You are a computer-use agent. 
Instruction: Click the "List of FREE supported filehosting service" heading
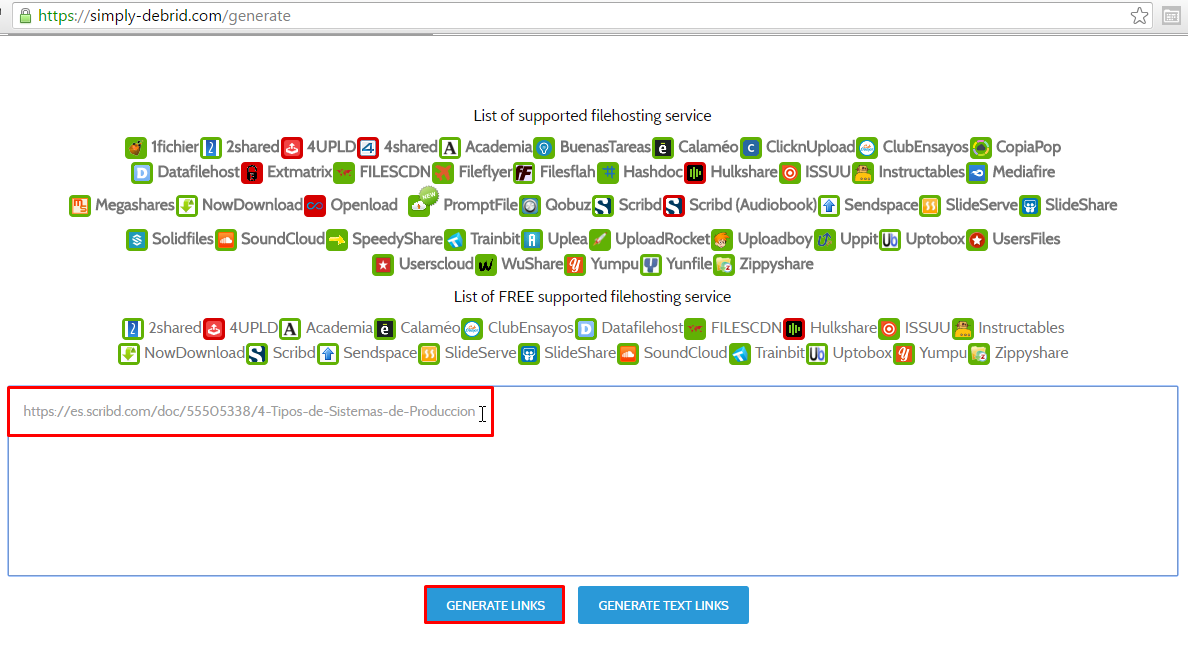592,297
